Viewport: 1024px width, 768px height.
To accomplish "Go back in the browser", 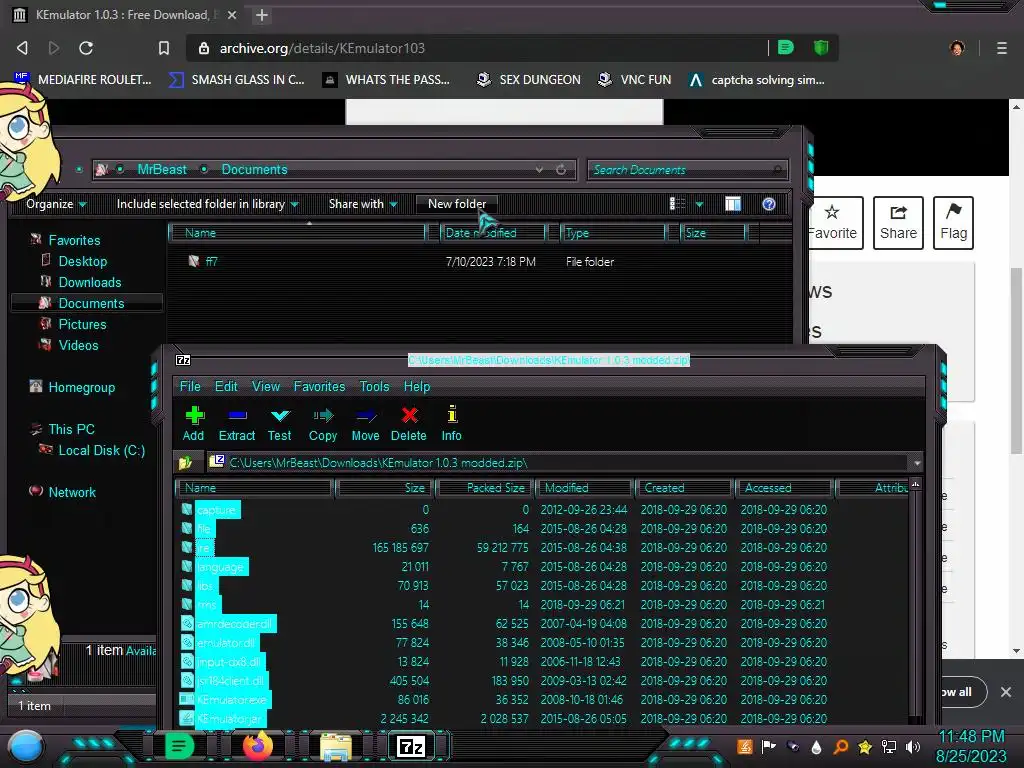I will 22,48.
